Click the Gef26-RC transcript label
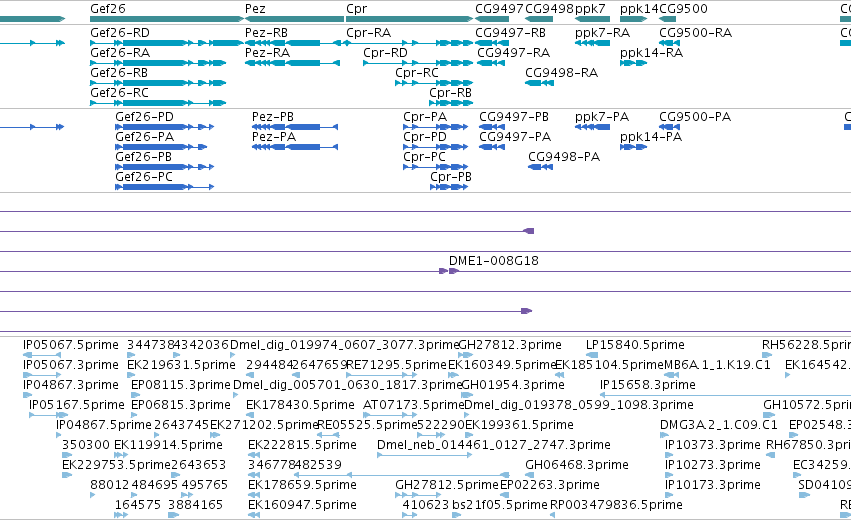 119,93
